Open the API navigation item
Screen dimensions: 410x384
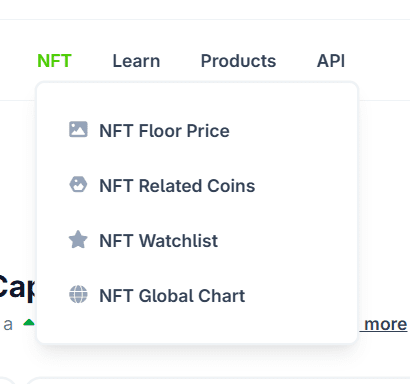tap(331, 61)
